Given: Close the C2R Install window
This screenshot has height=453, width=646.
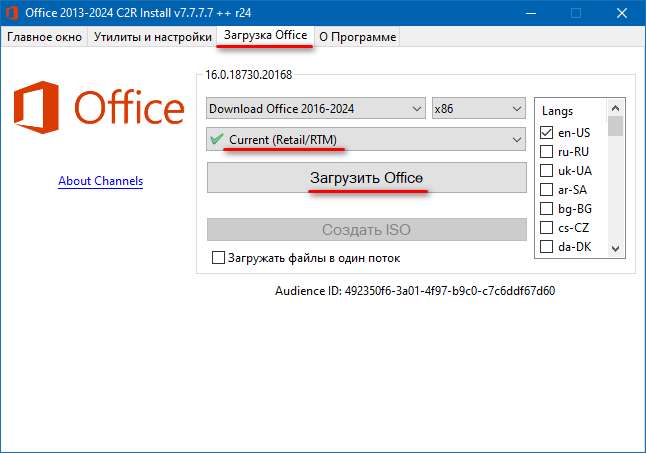Looking at the screenshot, I should 622,13.
